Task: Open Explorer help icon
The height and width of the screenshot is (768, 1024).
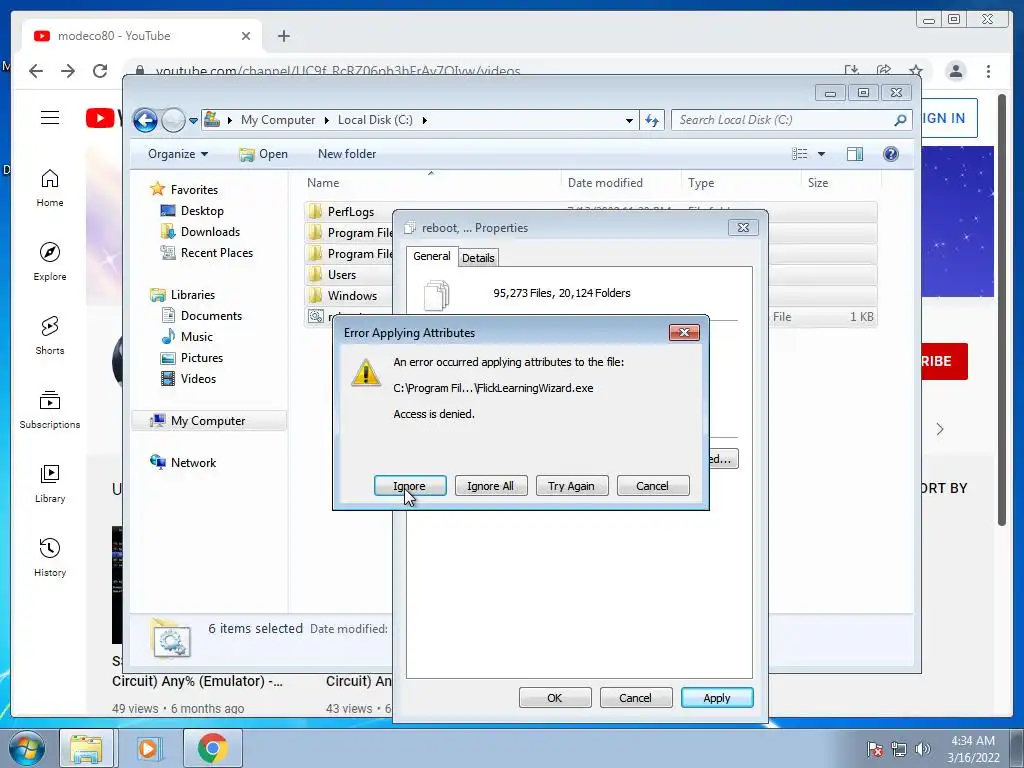Action: tap(891, 153)
